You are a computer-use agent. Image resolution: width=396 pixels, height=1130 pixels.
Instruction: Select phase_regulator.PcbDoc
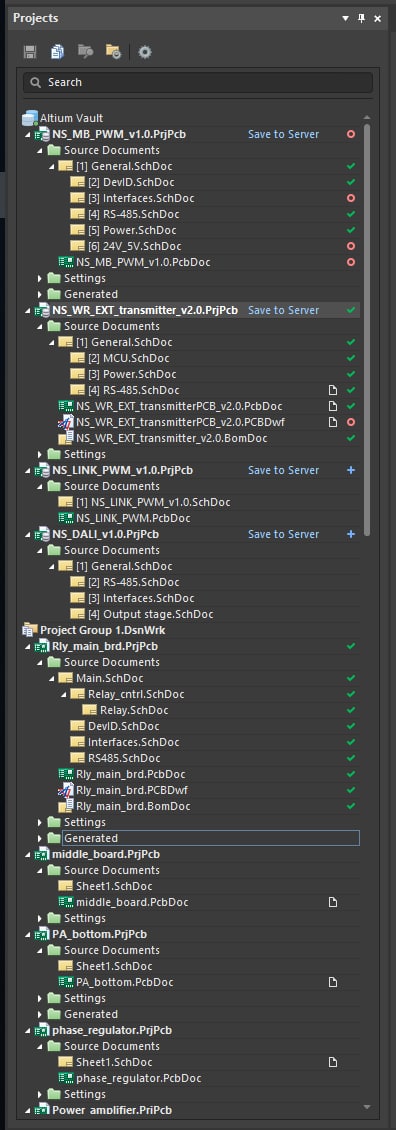pos(138,1078)
